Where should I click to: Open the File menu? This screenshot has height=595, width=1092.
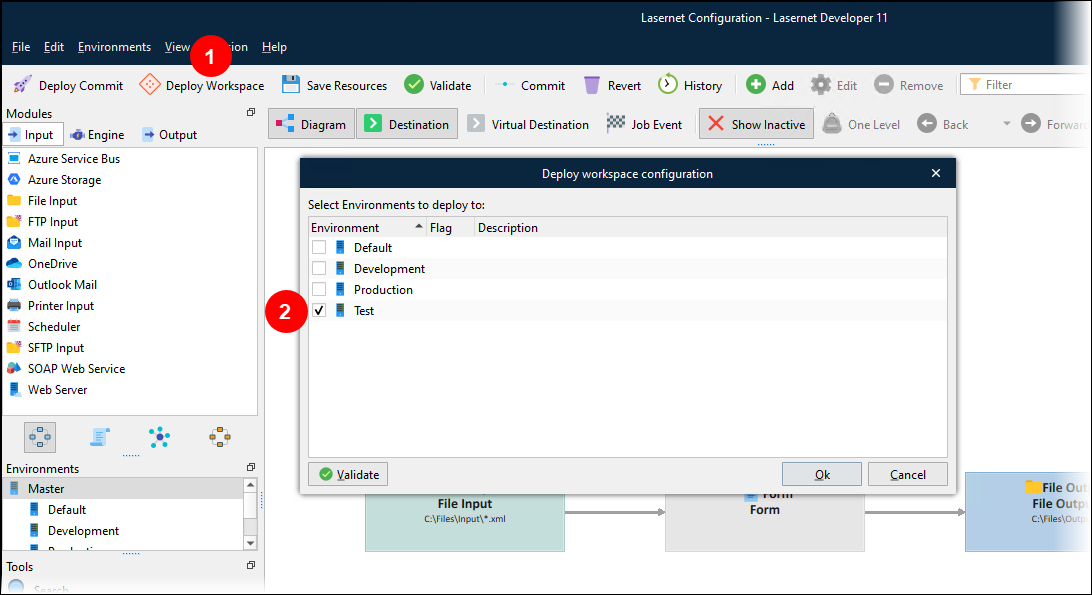coord(21,47)
